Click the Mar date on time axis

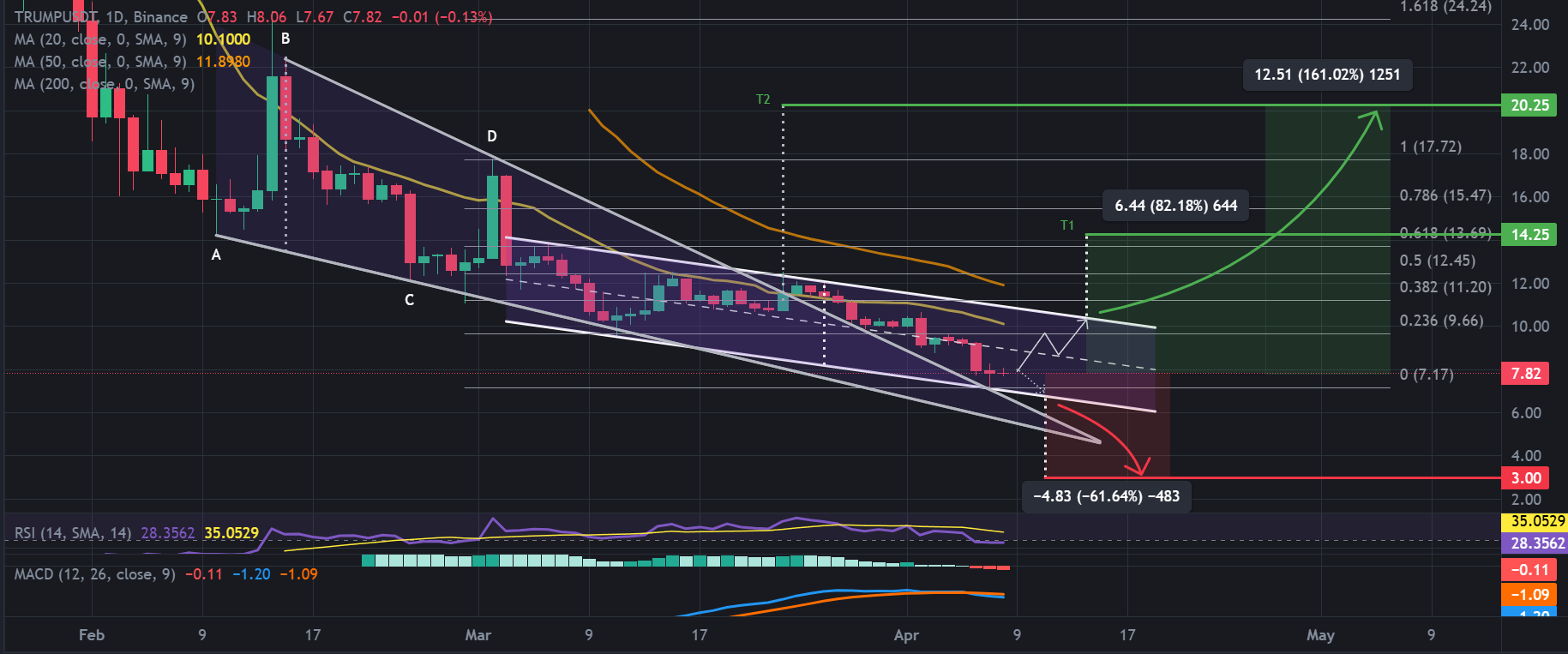click(478, 635)
